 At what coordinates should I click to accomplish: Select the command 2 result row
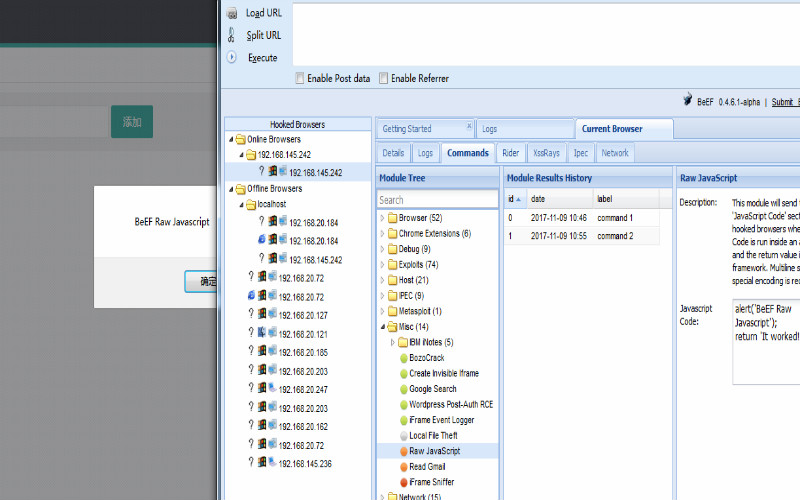[x=582, y=236]
